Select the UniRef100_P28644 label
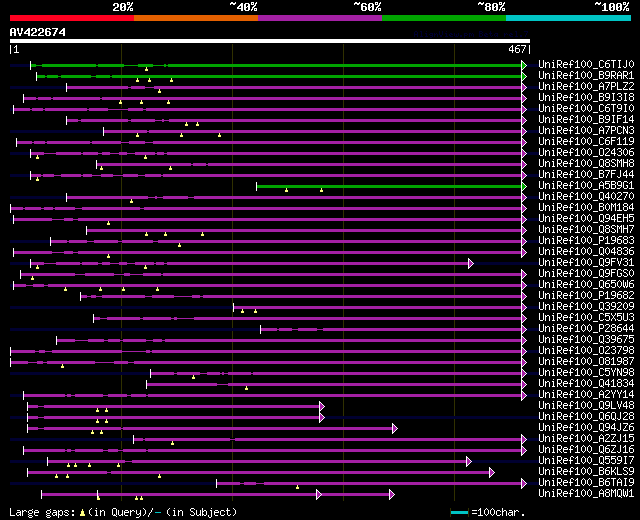The height and width of the screenshot is (520, 640). pyautogui.click(x=586, y=329)
